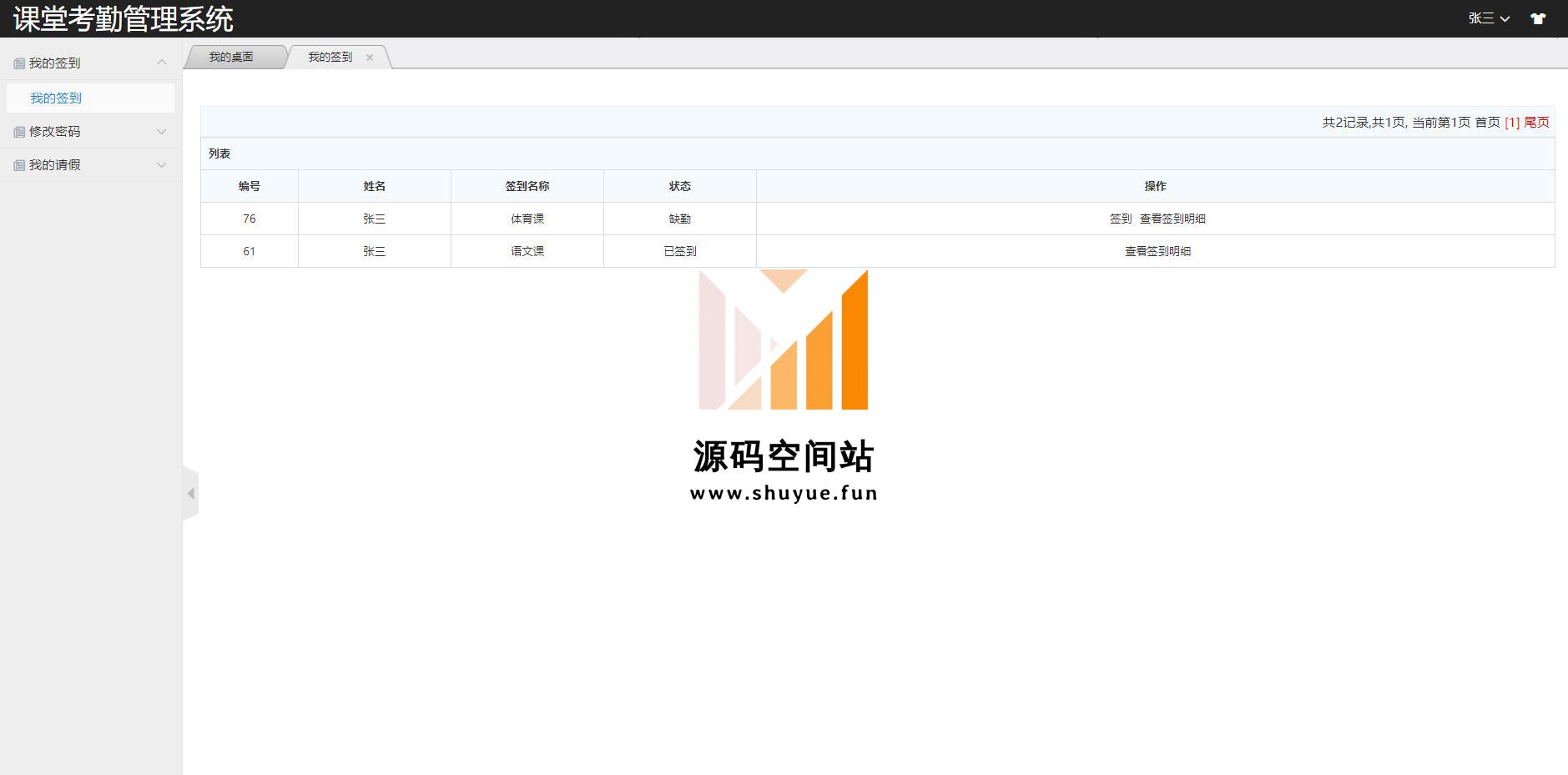The width and height of the screenshot is (1568, 775).
Task: Click the 列表 table caption
Action: [219, 153]
